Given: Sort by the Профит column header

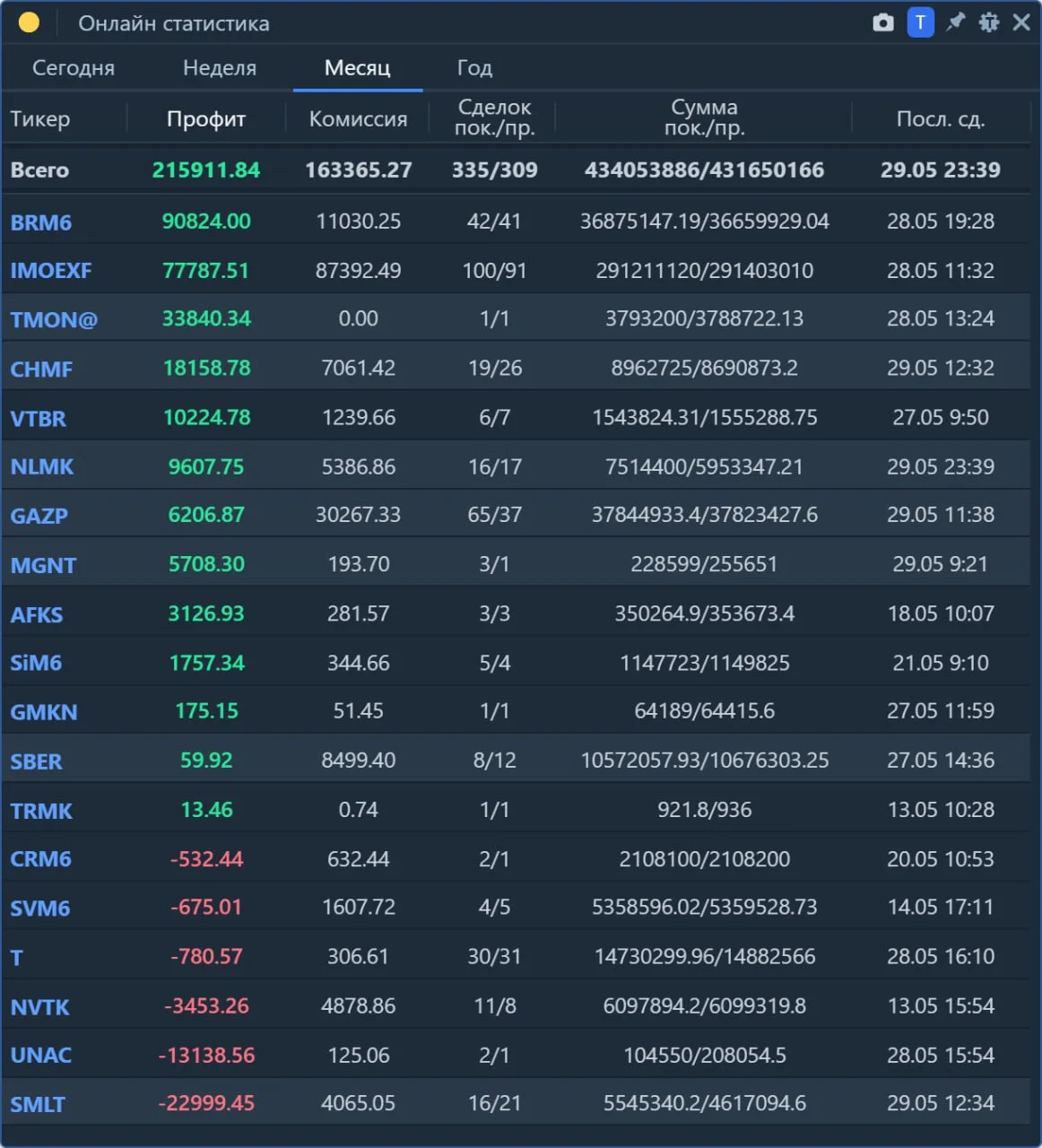Looking at the screenshot, I should (x=206, y=119).
